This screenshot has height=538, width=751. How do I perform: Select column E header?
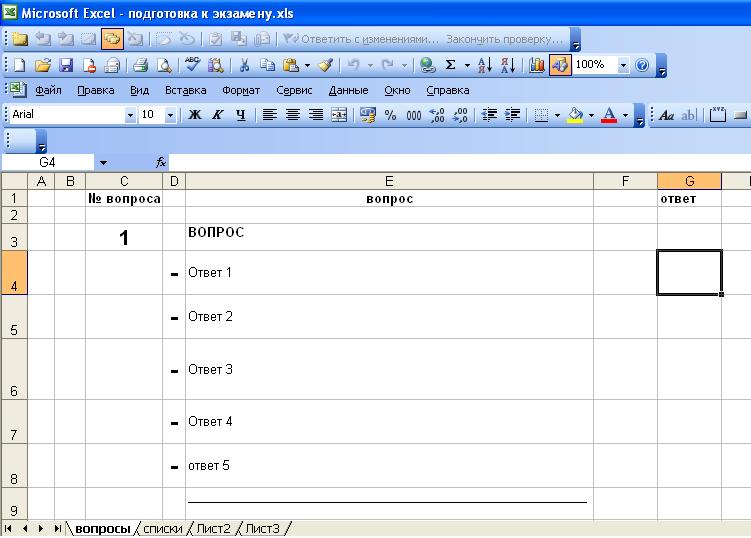click(389, 181)
